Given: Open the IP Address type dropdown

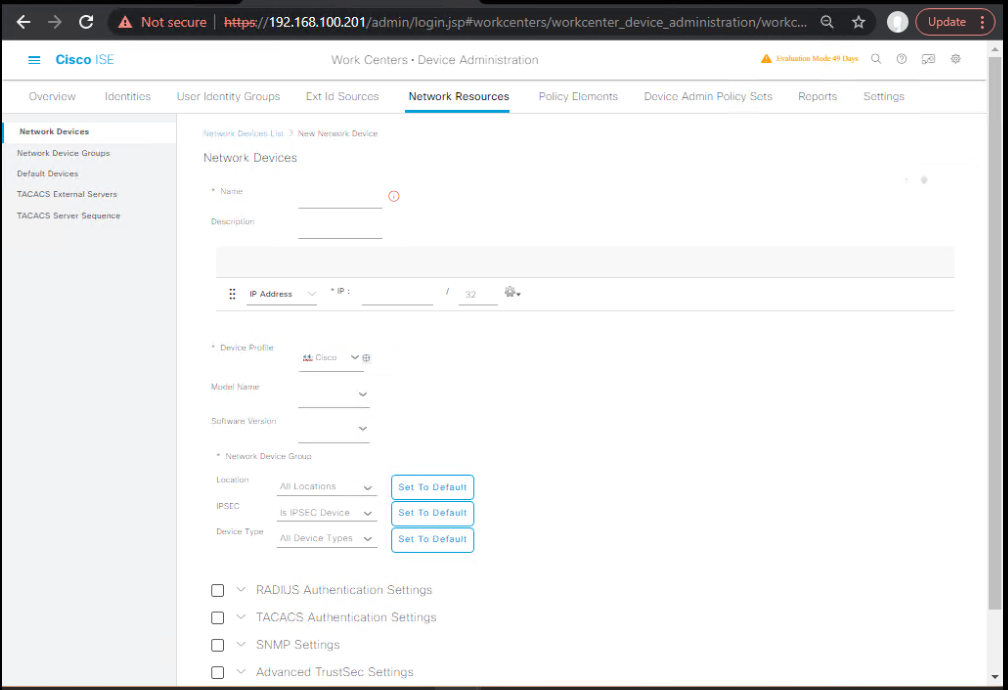Looking at the screenshot, I should coord(282,294).
